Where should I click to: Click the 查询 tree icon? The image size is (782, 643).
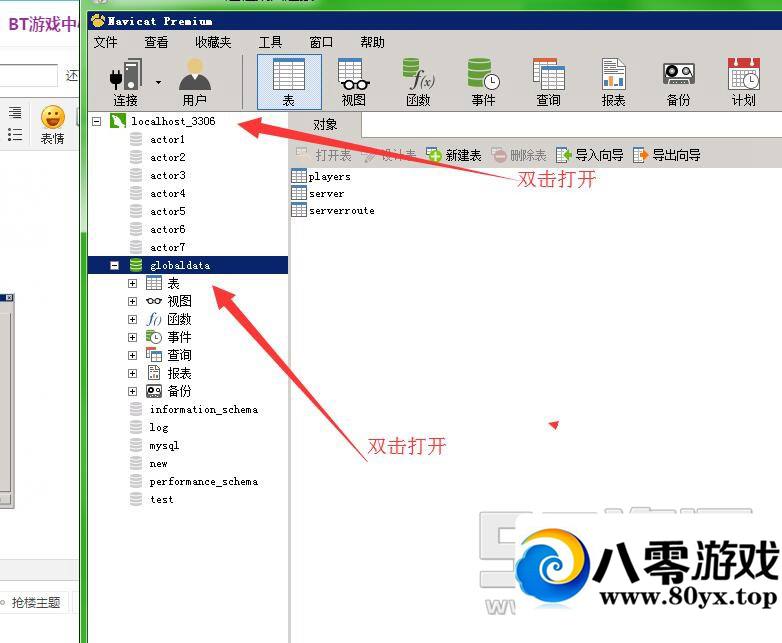pyautogui.click(x=154, y=355)
